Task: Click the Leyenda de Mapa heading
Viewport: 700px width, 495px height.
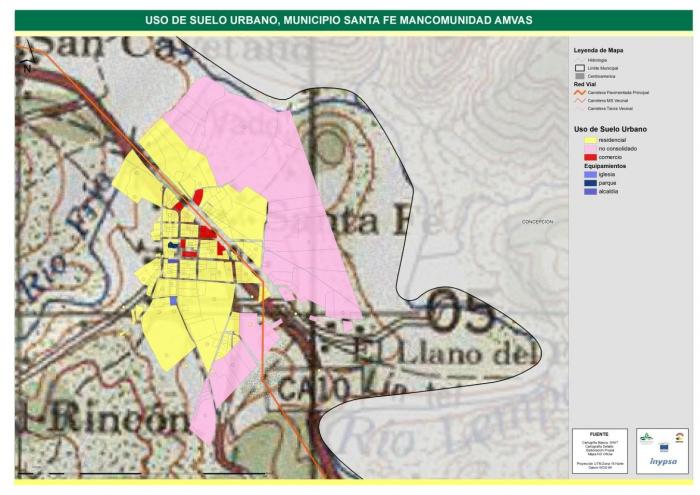Action: point(599,50)
